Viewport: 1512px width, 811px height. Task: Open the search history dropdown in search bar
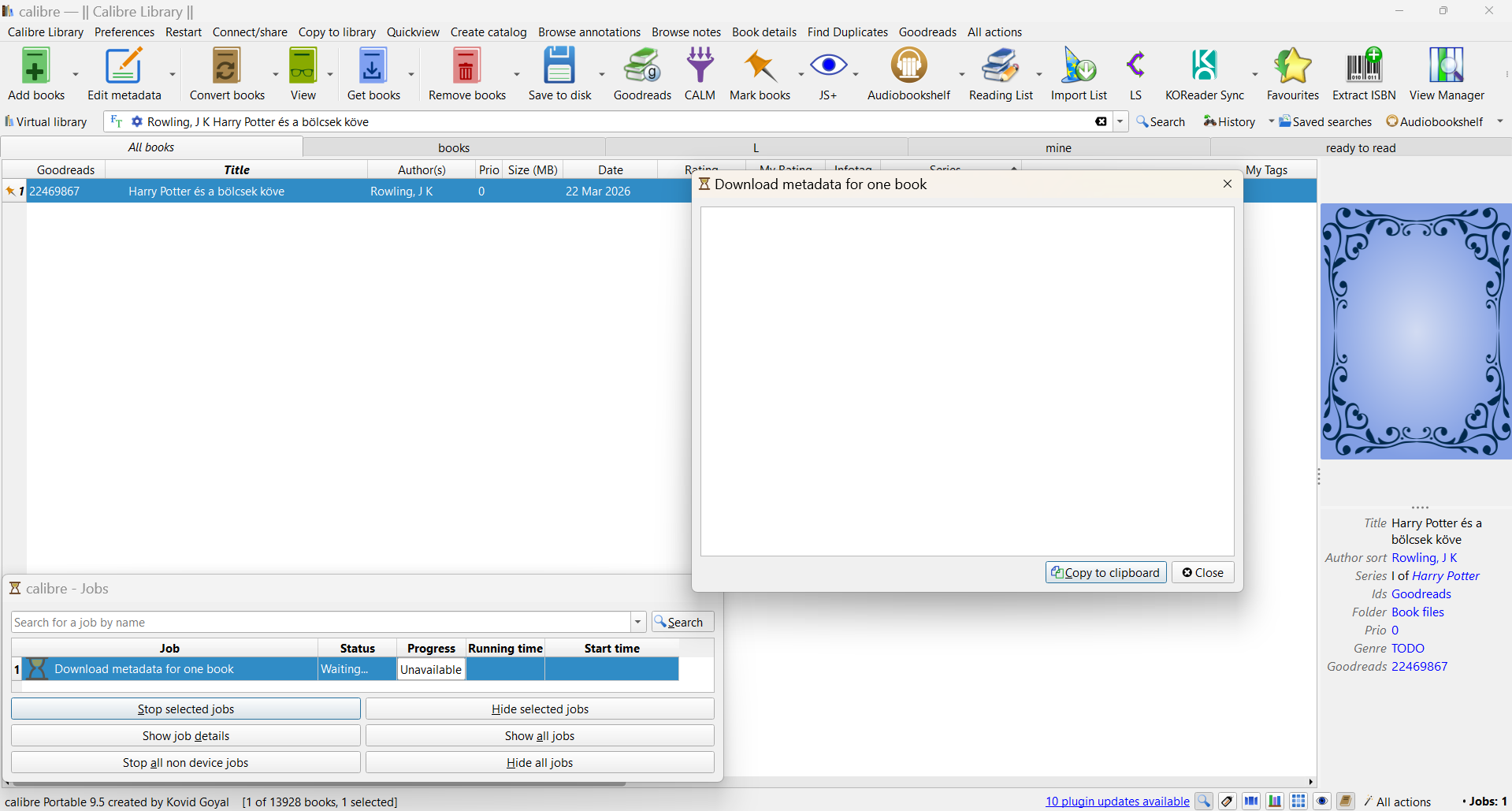pyautogui.click(x=1120, y=121)
